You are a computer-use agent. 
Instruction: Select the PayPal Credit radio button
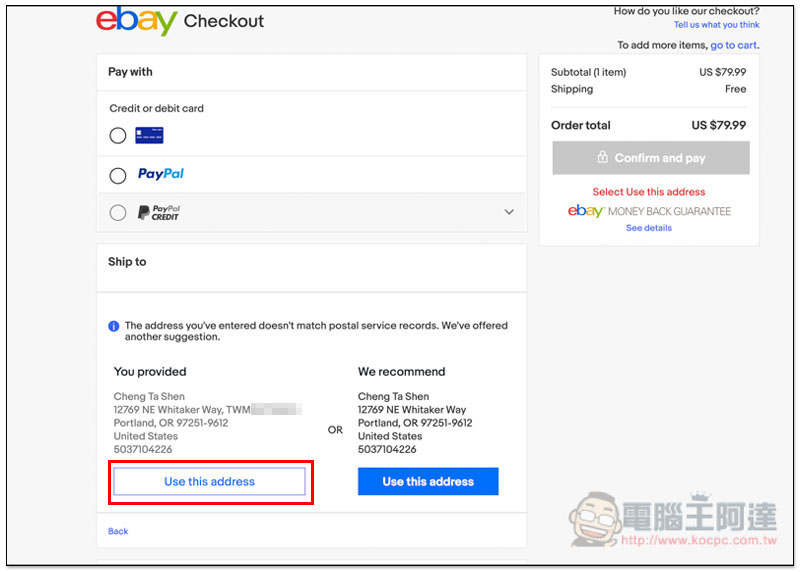pos(118,212)
